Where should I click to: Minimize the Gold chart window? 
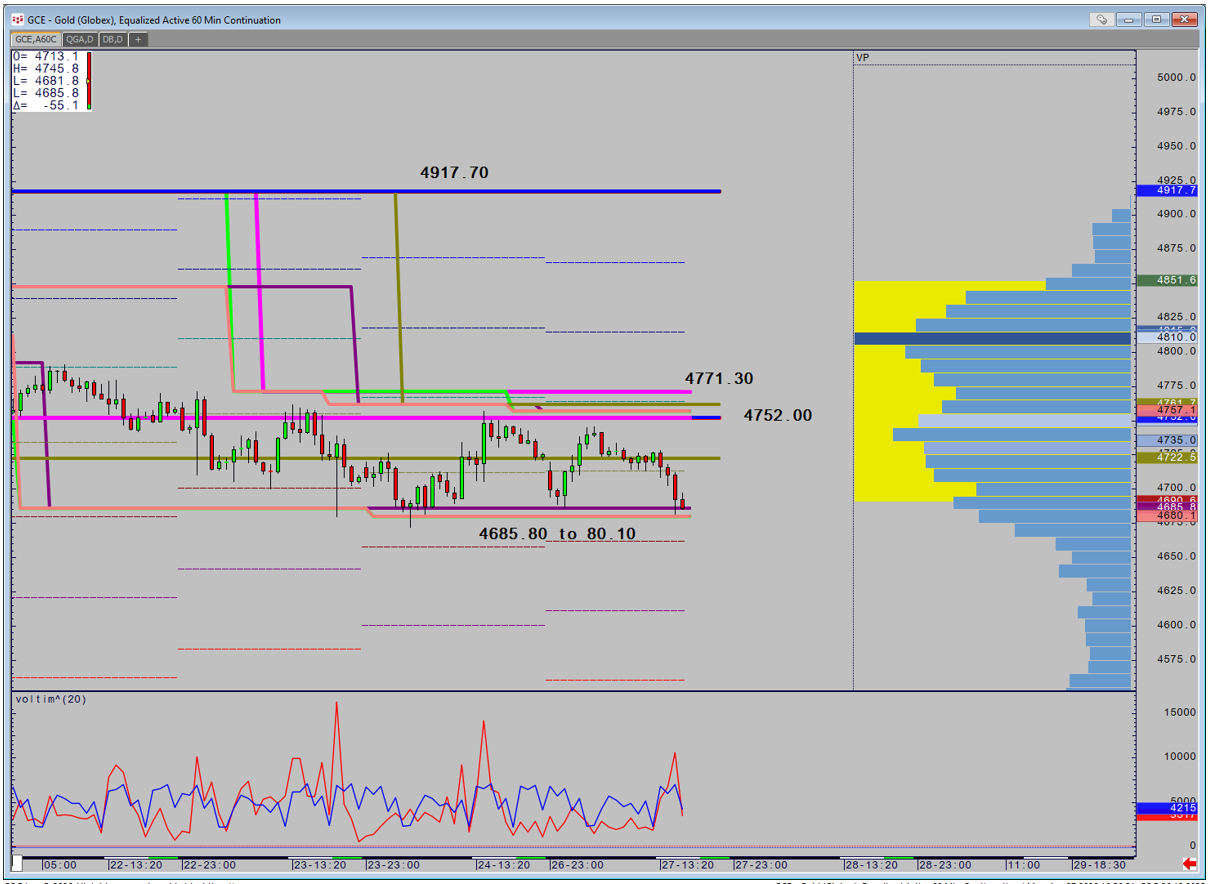coord(1130,19)
